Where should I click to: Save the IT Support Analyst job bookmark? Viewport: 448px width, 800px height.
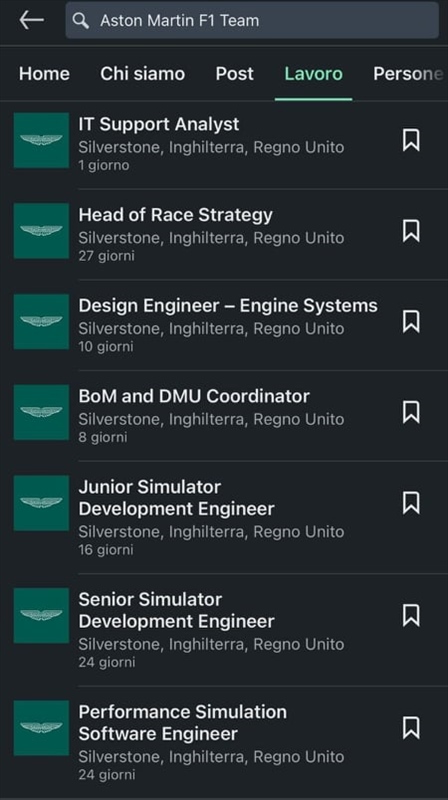(x=411, y=140)
